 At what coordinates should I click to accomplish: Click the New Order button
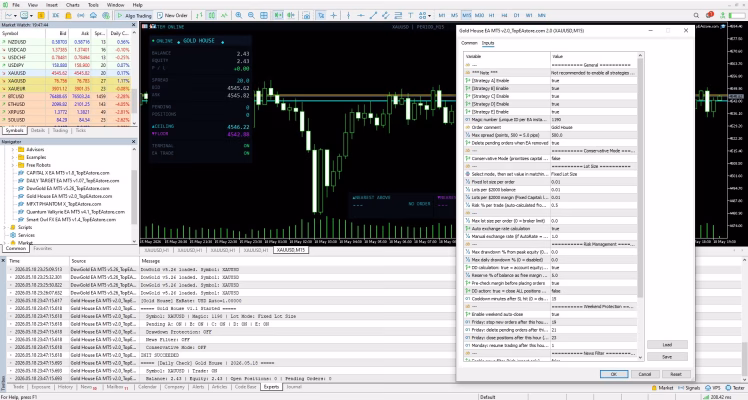click(x=173, y=15)
